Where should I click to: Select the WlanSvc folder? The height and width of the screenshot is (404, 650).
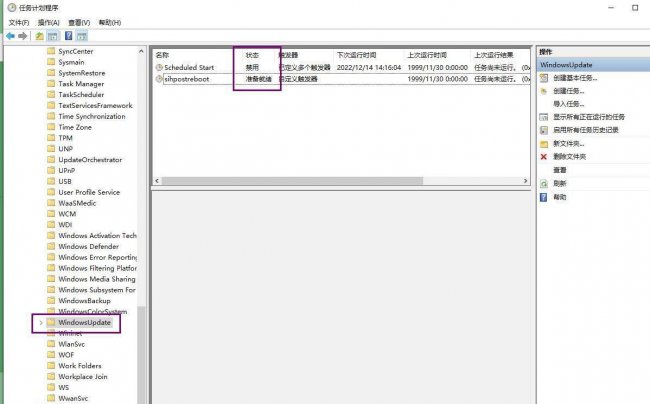(72, 344)
